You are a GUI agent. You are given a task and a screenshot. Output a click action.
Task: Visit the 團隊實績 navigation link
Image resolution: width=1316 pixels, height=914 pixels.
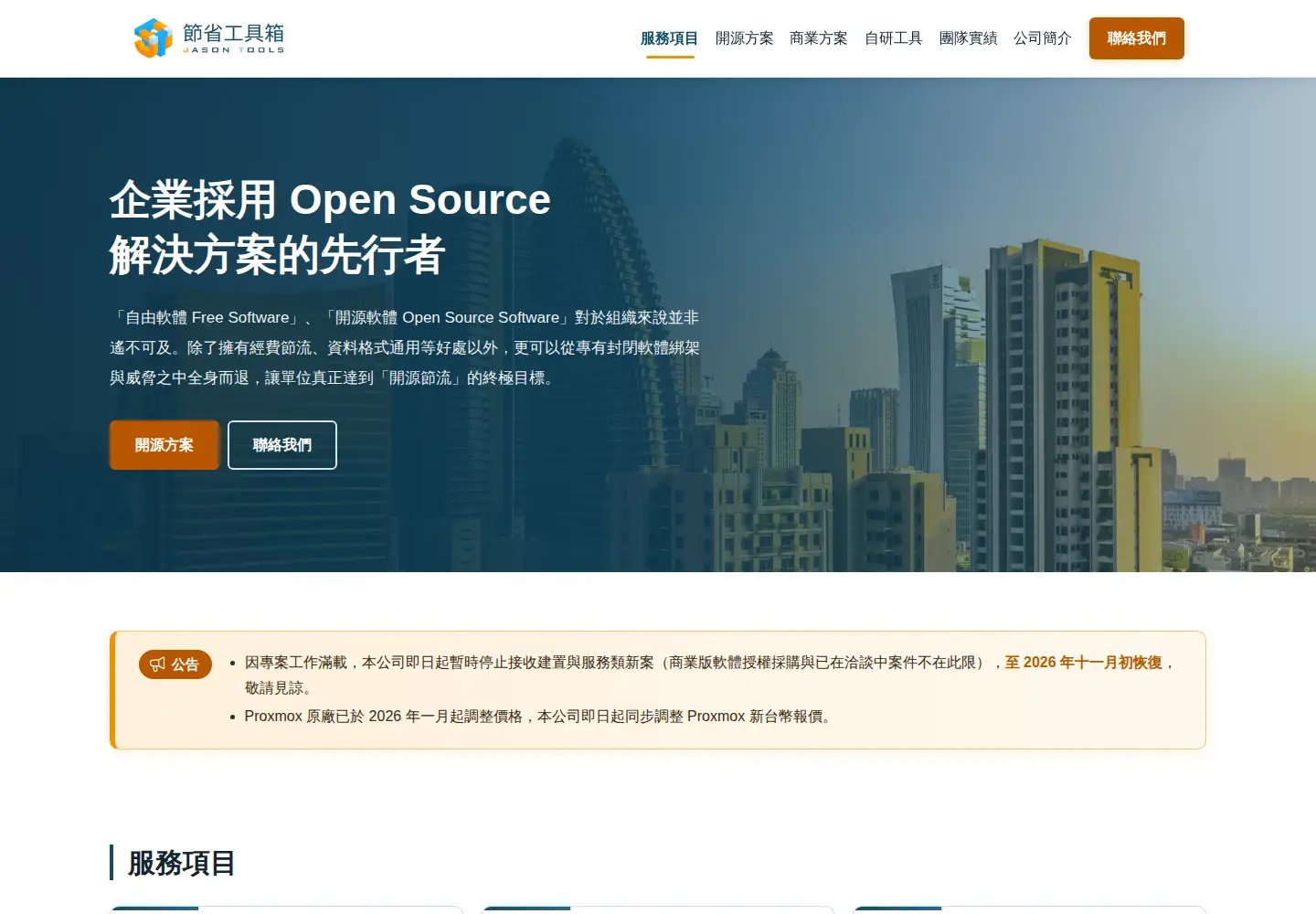(x=968, y=38)
